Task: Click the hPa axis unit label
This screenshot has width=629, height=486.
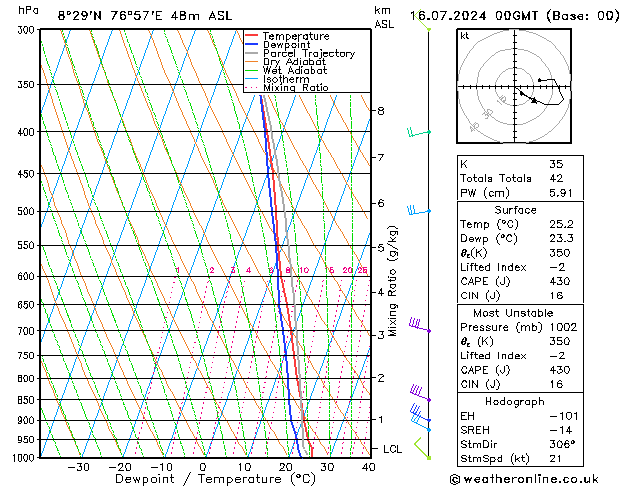Action: (28, 10)
